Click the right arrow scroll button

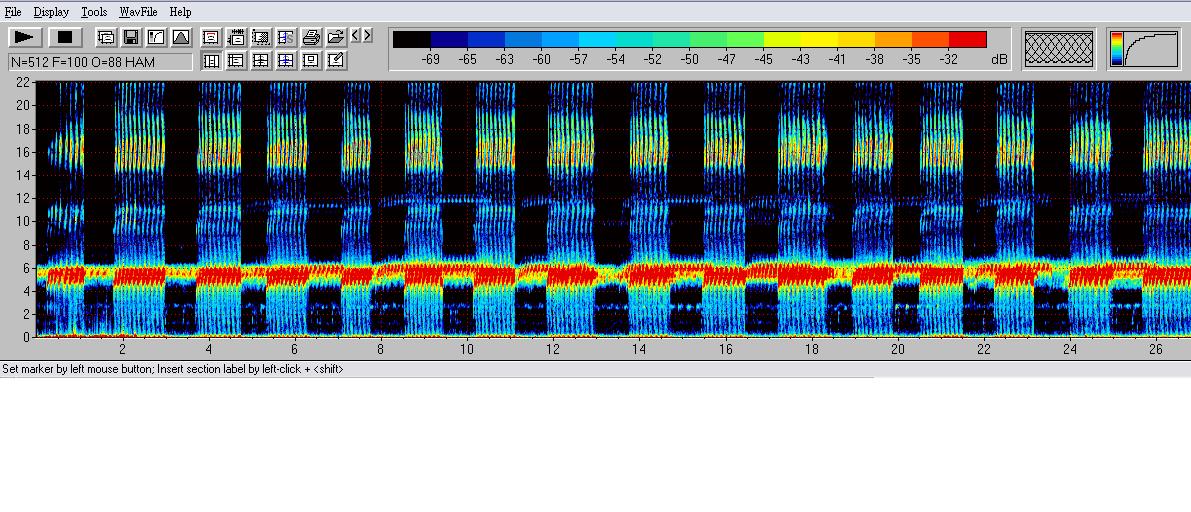[368, 36]
